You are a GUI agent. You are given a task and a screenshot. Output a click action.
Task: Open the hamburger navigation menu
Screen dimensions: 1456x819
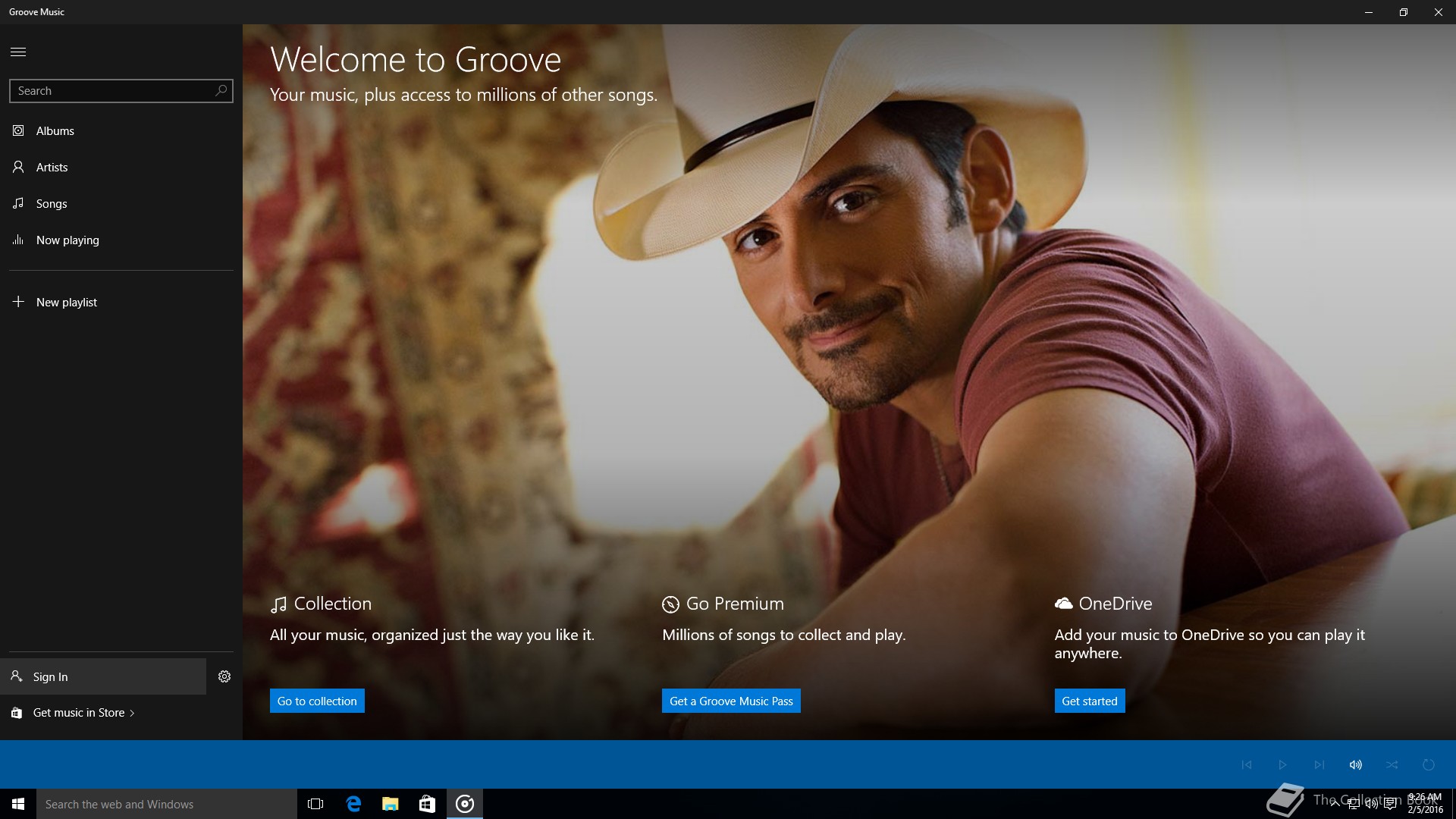pos(18,52)
